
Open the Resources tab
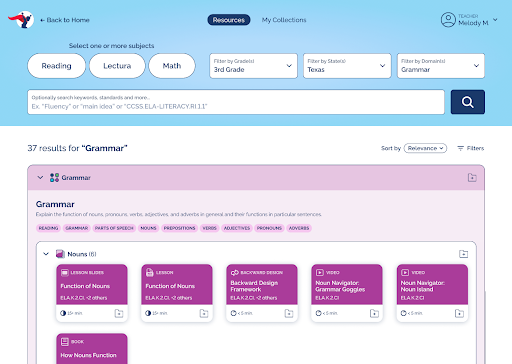229,20
